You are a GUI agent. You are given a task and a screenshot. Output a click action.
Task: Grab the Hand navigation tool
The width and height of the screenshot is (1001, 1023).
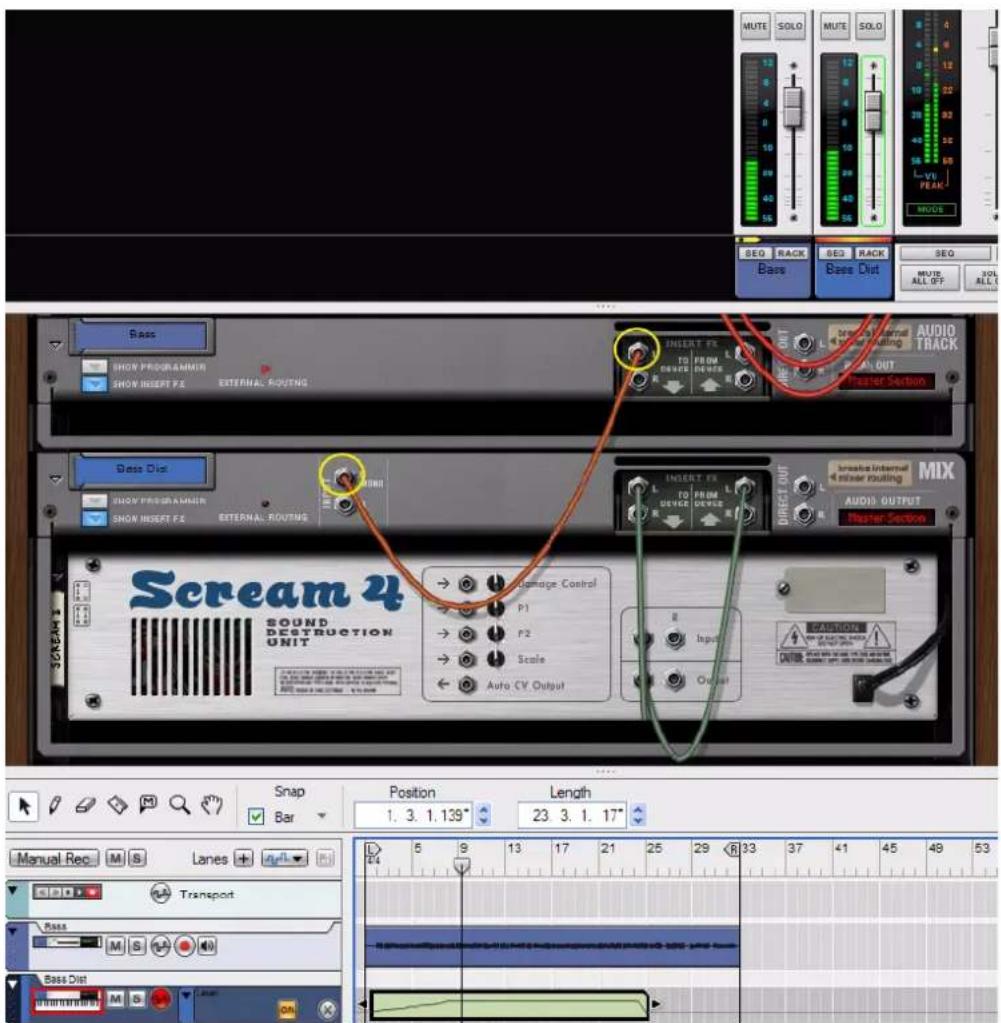[210, 804]
